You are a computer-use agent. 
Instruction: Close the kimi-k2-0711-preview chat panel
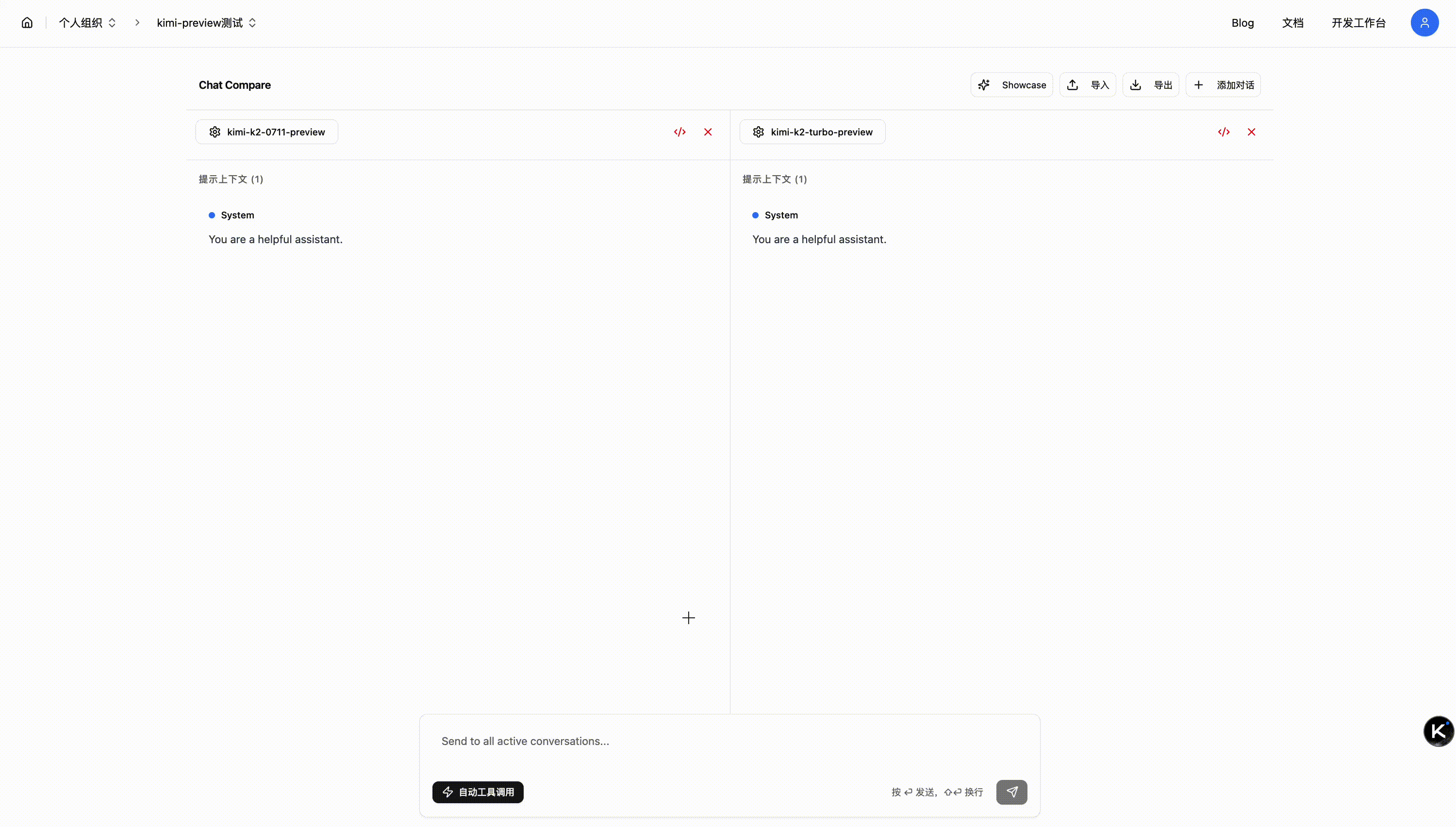click(x=708, y=132)
